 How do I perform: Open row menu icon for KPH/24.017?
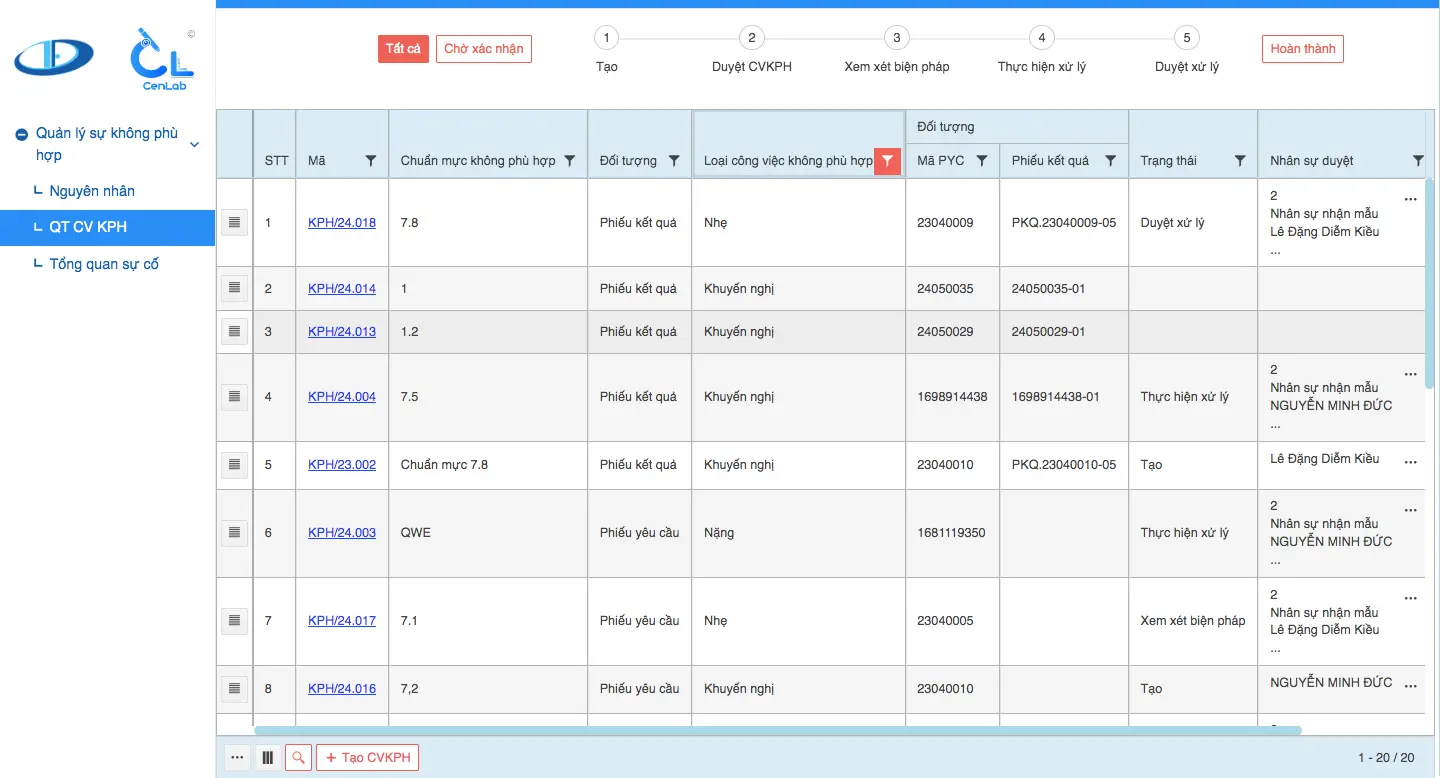tap(234, 621)
